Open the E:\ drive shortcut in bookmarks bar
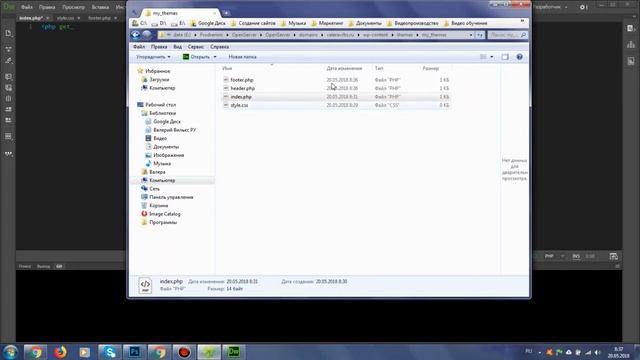 tap(178, 23)
